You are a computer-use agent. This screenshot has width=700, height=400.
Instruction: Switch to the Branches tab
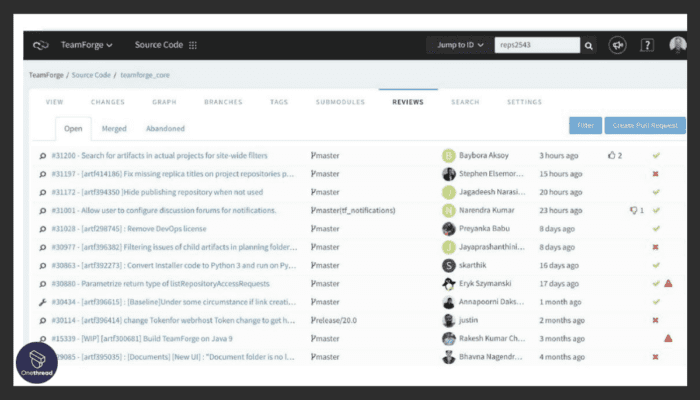[223, 102]
